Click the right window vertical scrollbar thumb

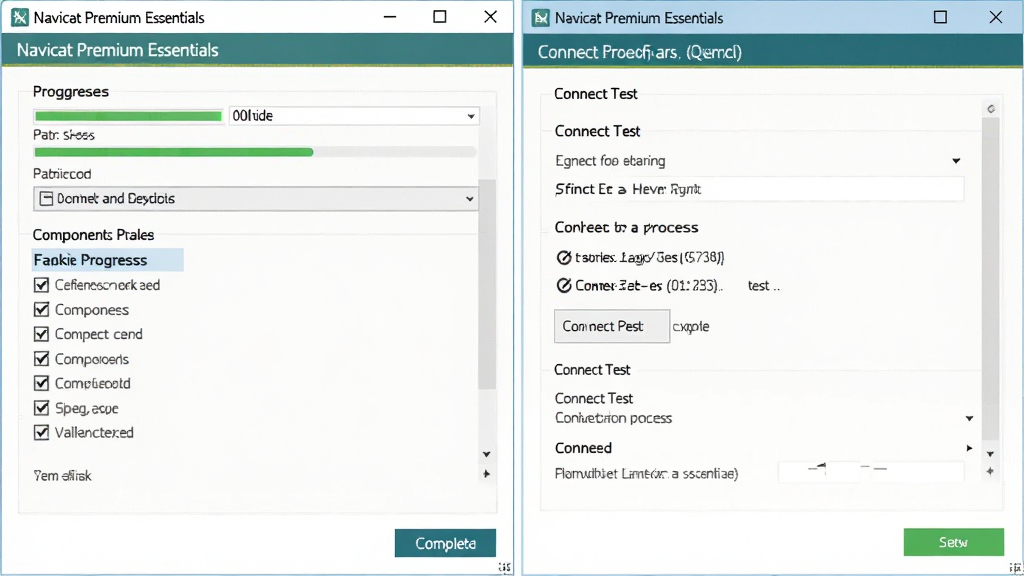pyautogui.click(x=991, y=279)
